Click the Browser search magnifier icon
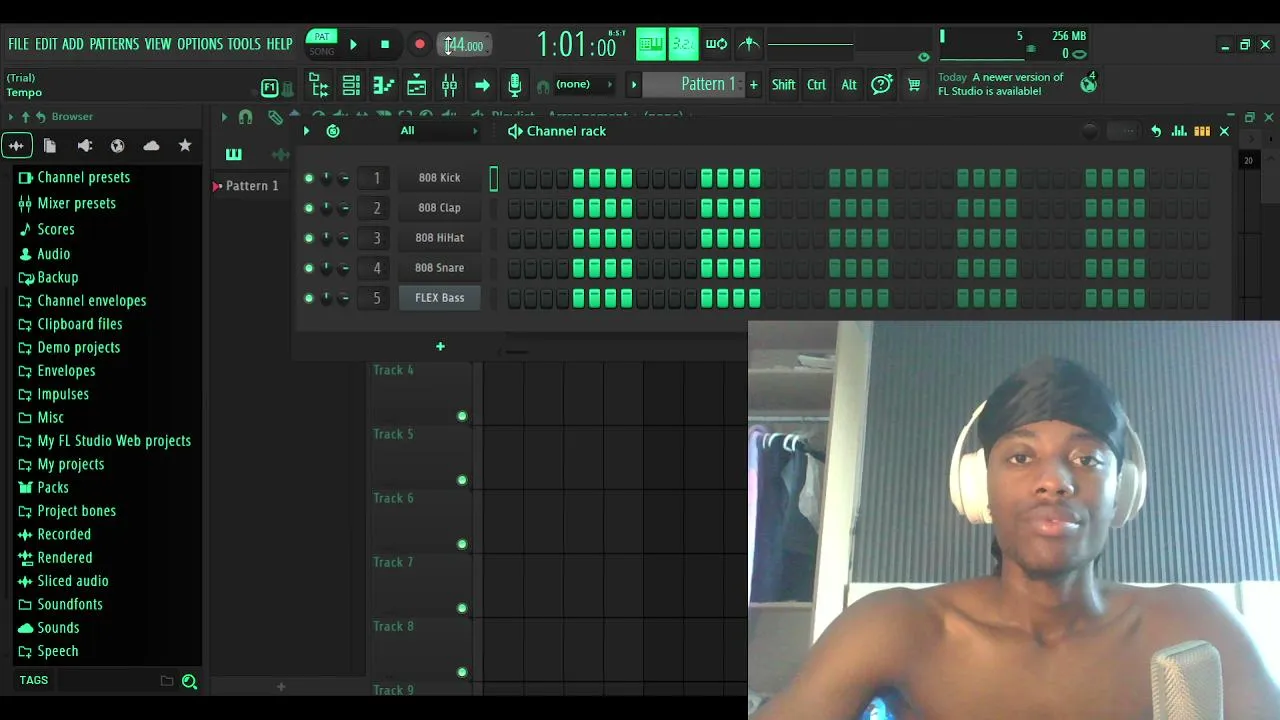Viewport: 1280px width, 720px height. click(189, 681)
